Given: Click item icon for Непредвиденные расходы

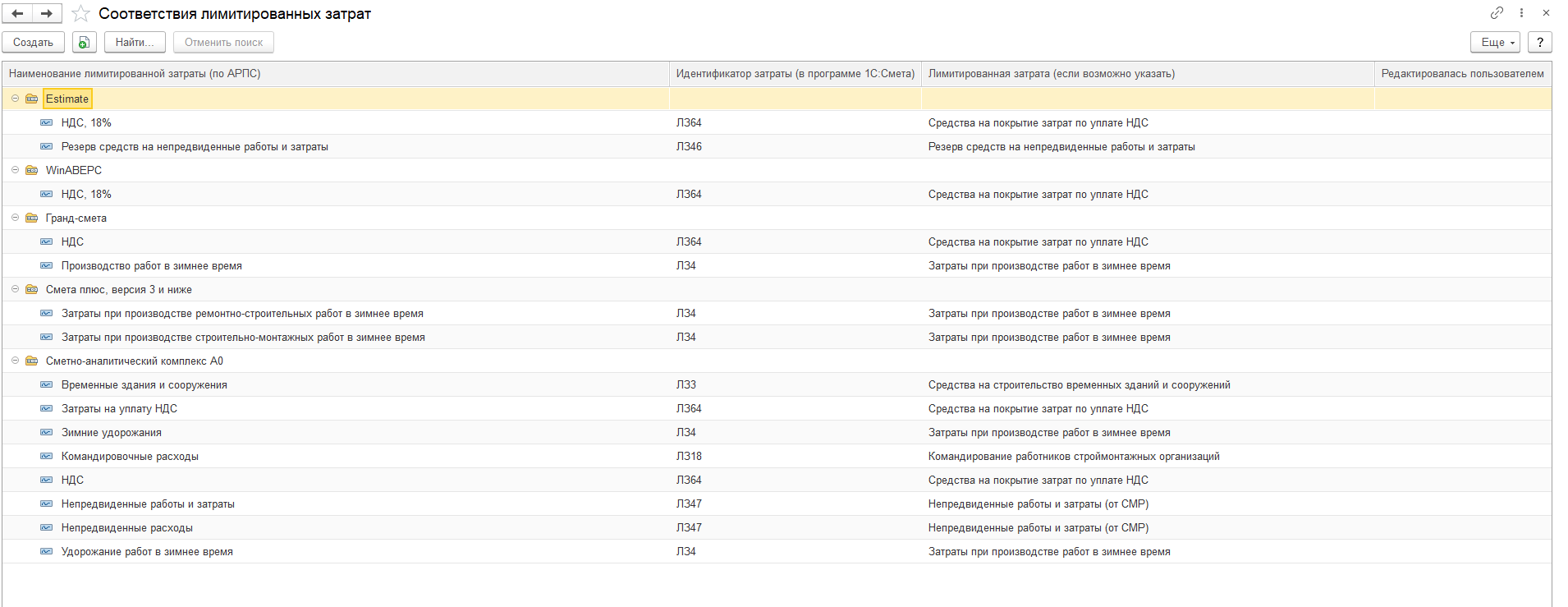Looking at the screenshot, I should [47, 527].
